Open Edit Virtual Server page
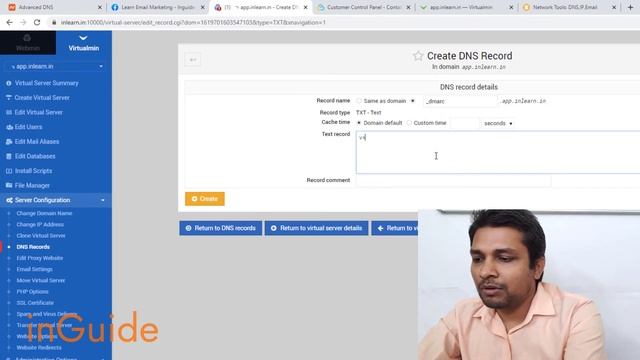This screenshot has width=640, height=360. coord(39,112)
